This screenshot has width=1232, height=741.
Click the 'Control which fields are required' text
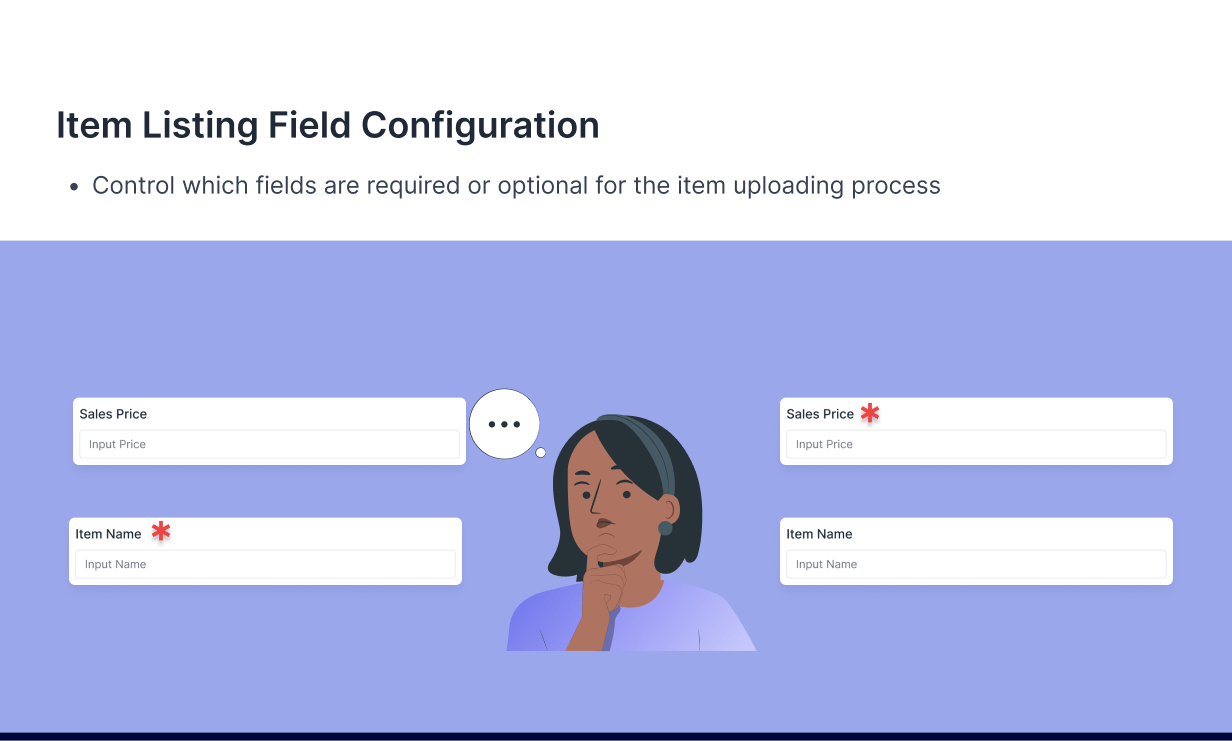click(x=276, y=186)
